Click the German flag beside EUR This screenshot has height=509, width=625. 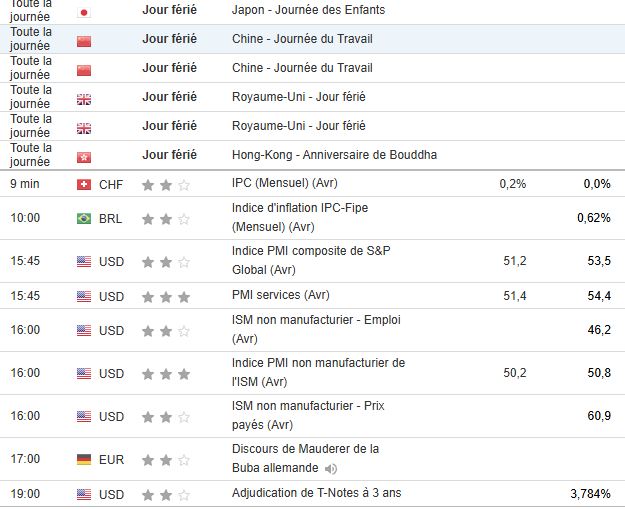84,459
